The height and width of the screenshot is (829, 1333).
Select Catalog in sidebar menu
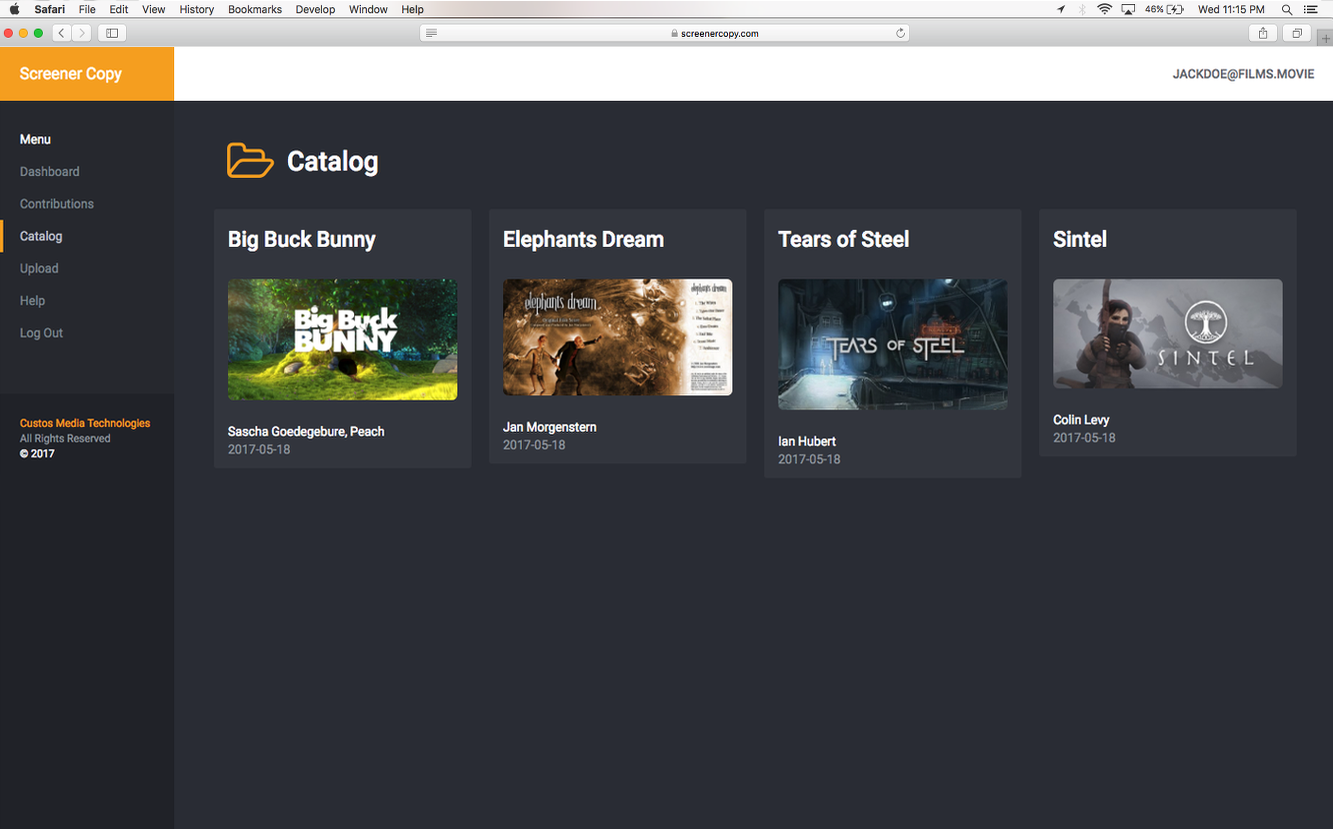coord(41,236)
